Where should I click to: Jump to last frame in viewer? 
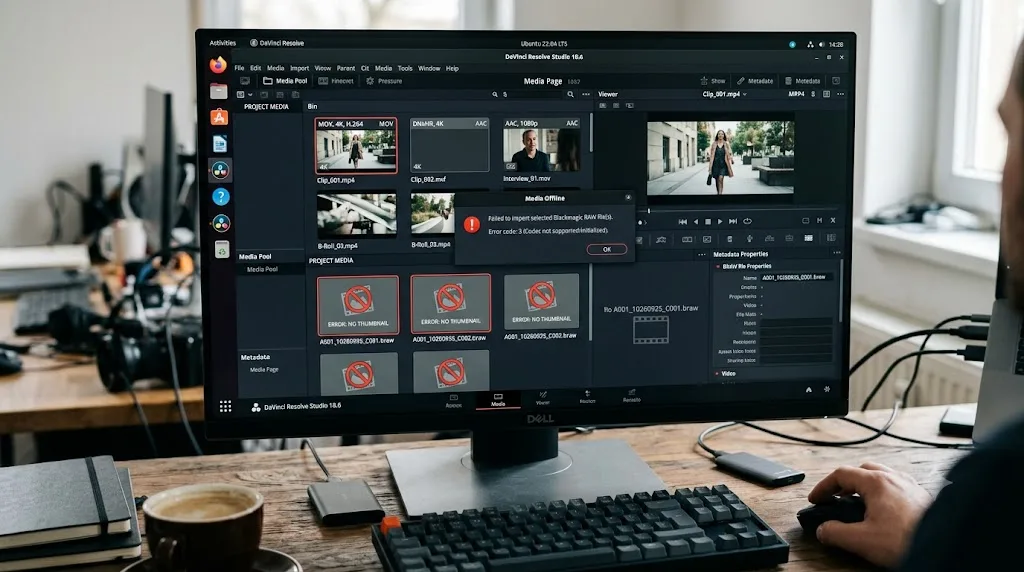(733, 221)
